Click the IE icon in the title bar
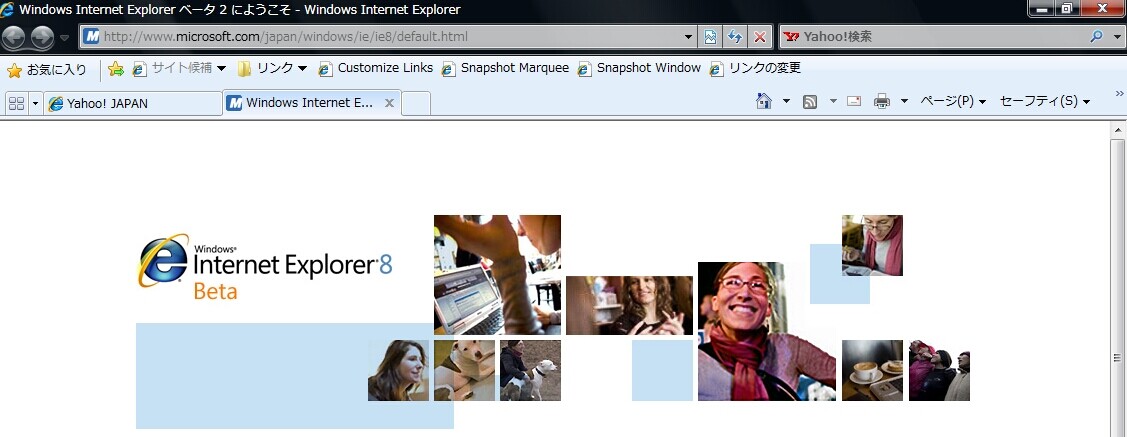Image resolution: width=1127 pixels, height=437 pixels. pos(8,10)
